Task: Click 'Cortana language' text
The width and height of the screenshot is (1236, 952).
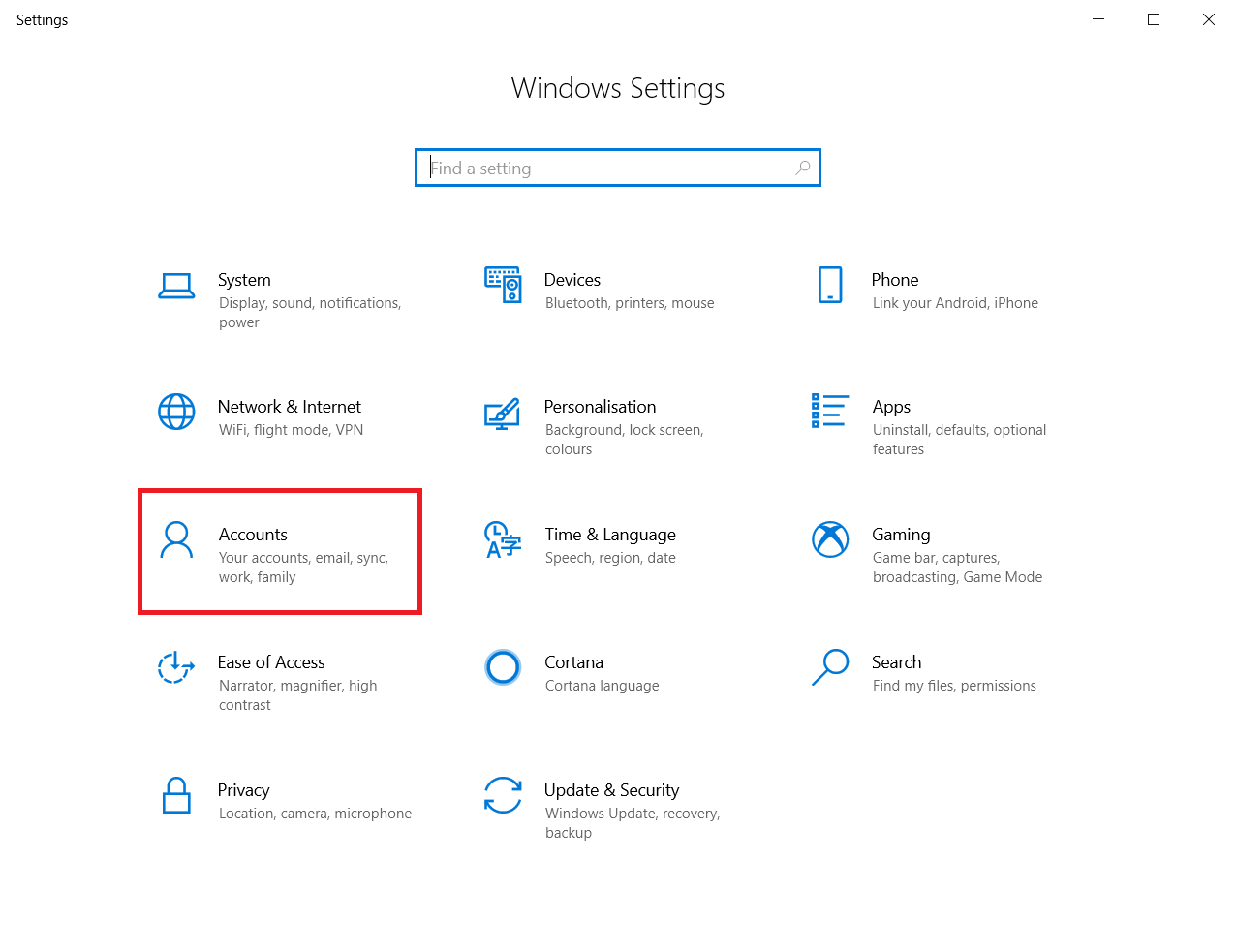Action: 602,686
